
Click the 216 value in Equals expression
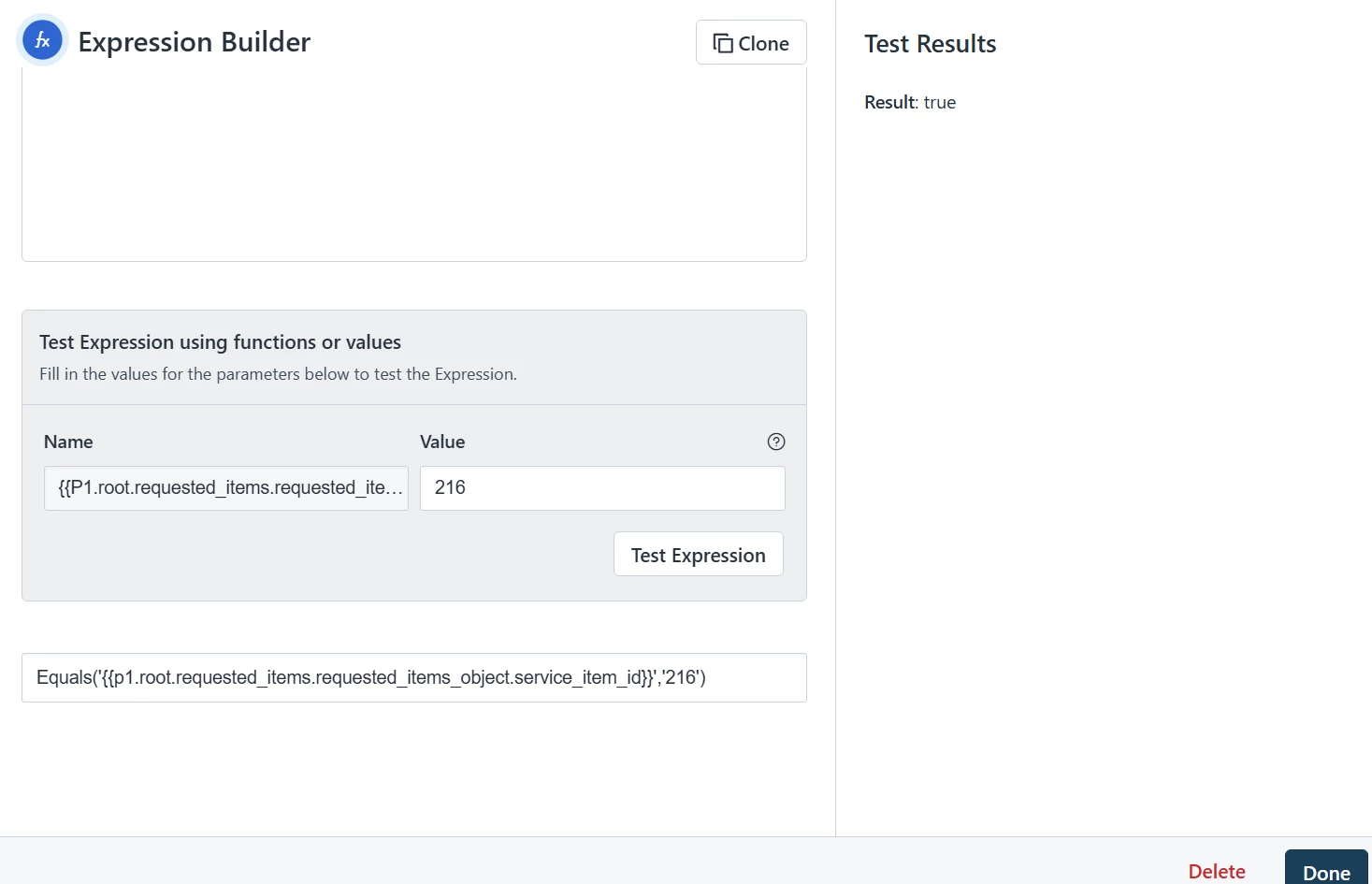pyautogui.click(x=682, y=677)
